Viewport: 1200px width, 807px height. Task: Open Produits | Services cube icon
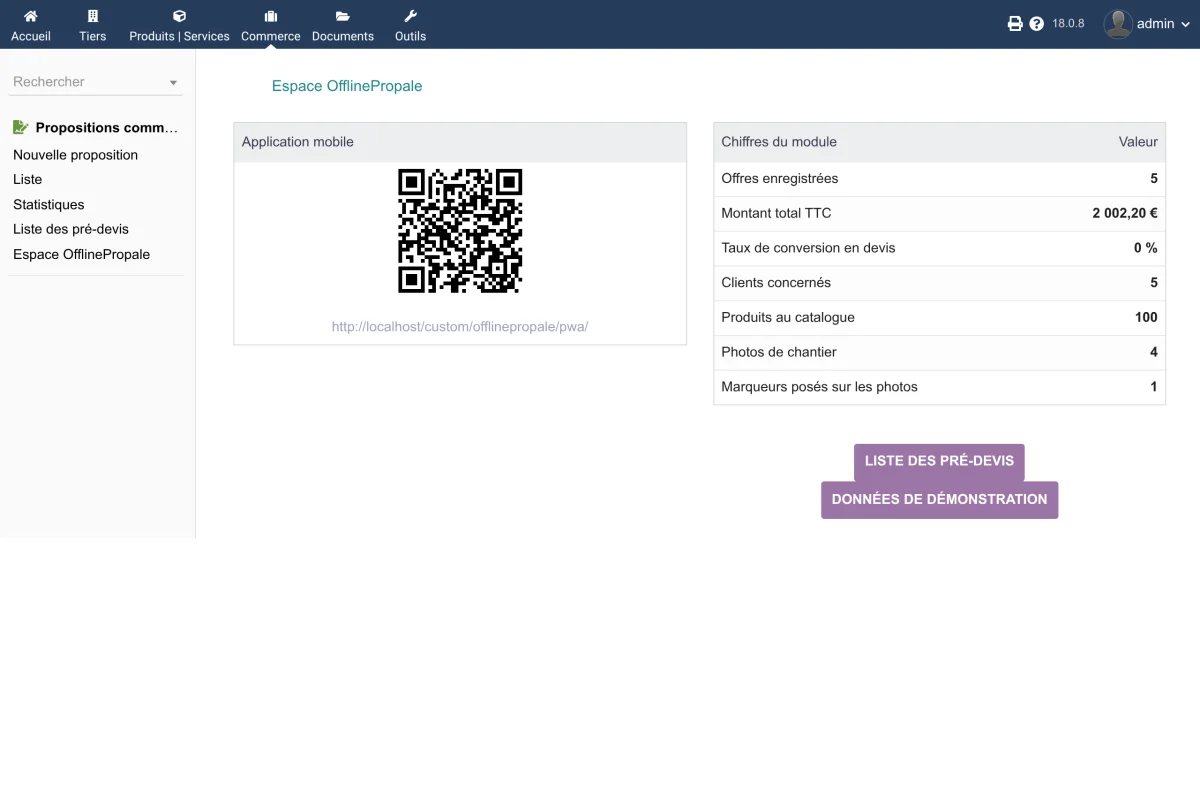tap(179, 16)
